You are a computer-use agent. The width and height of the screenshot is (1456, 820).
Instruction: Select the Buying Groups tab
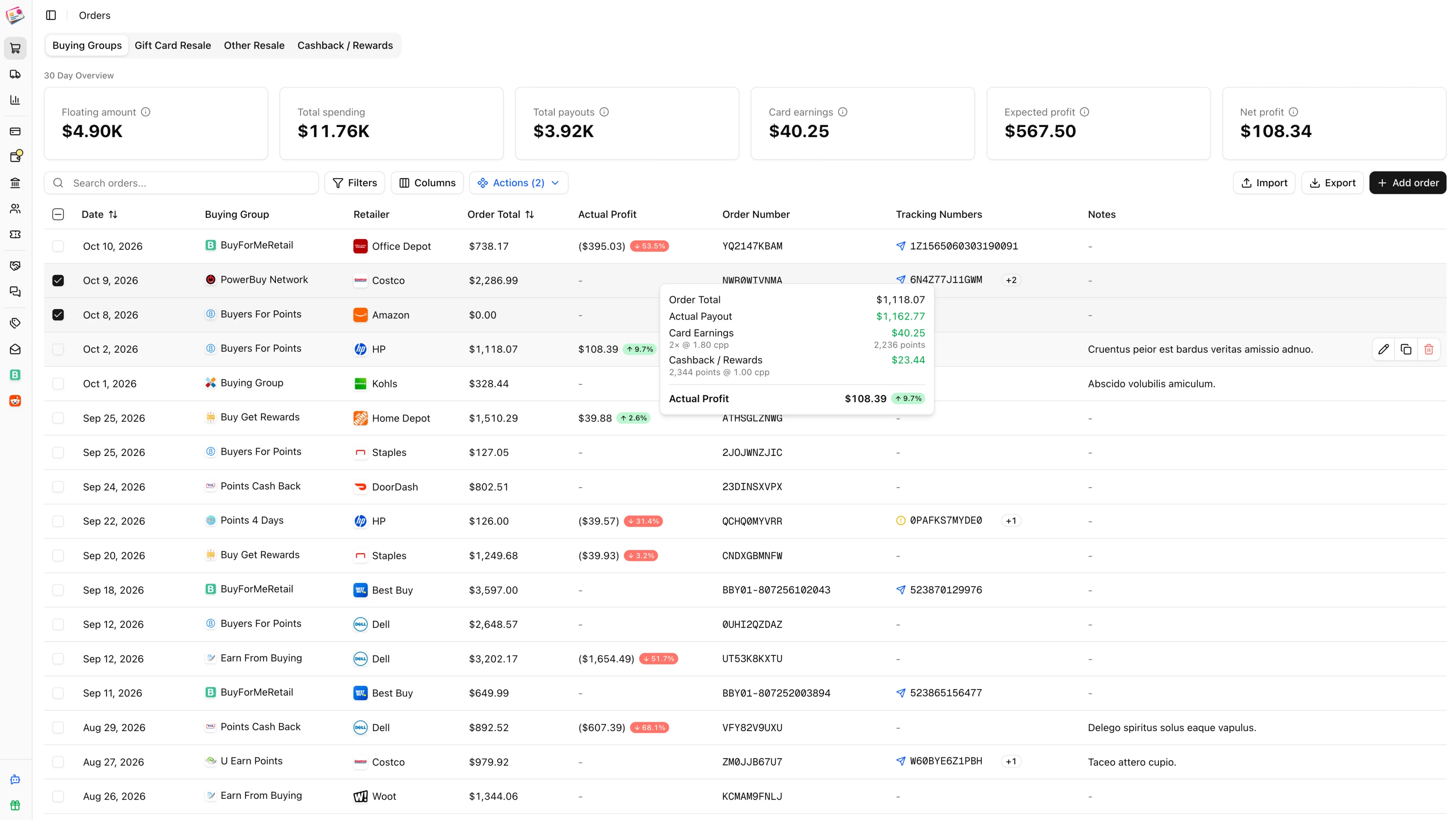click(87, 45)
